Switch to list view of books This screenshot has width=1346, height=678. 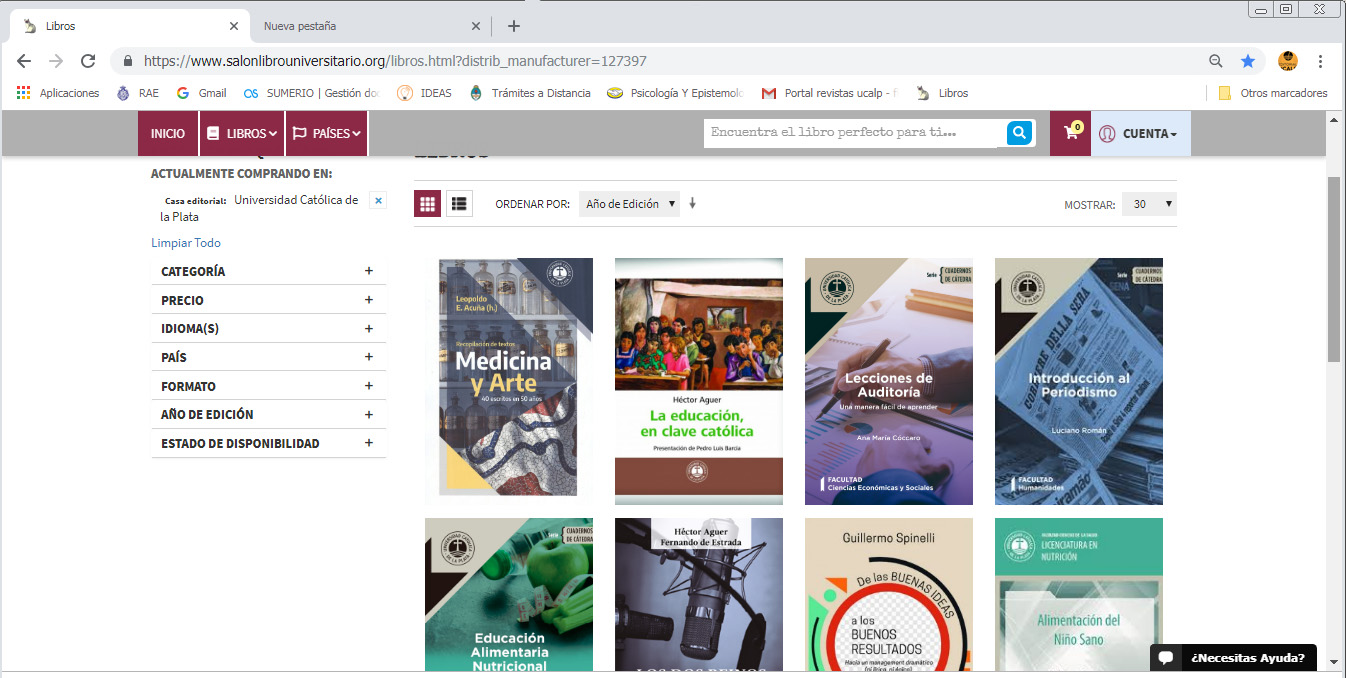tap(459, 203)
